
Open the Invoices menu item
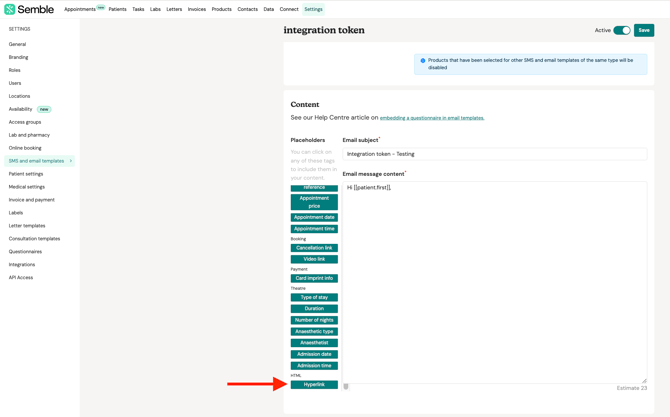pyautogui.click(x=197, y=9)
